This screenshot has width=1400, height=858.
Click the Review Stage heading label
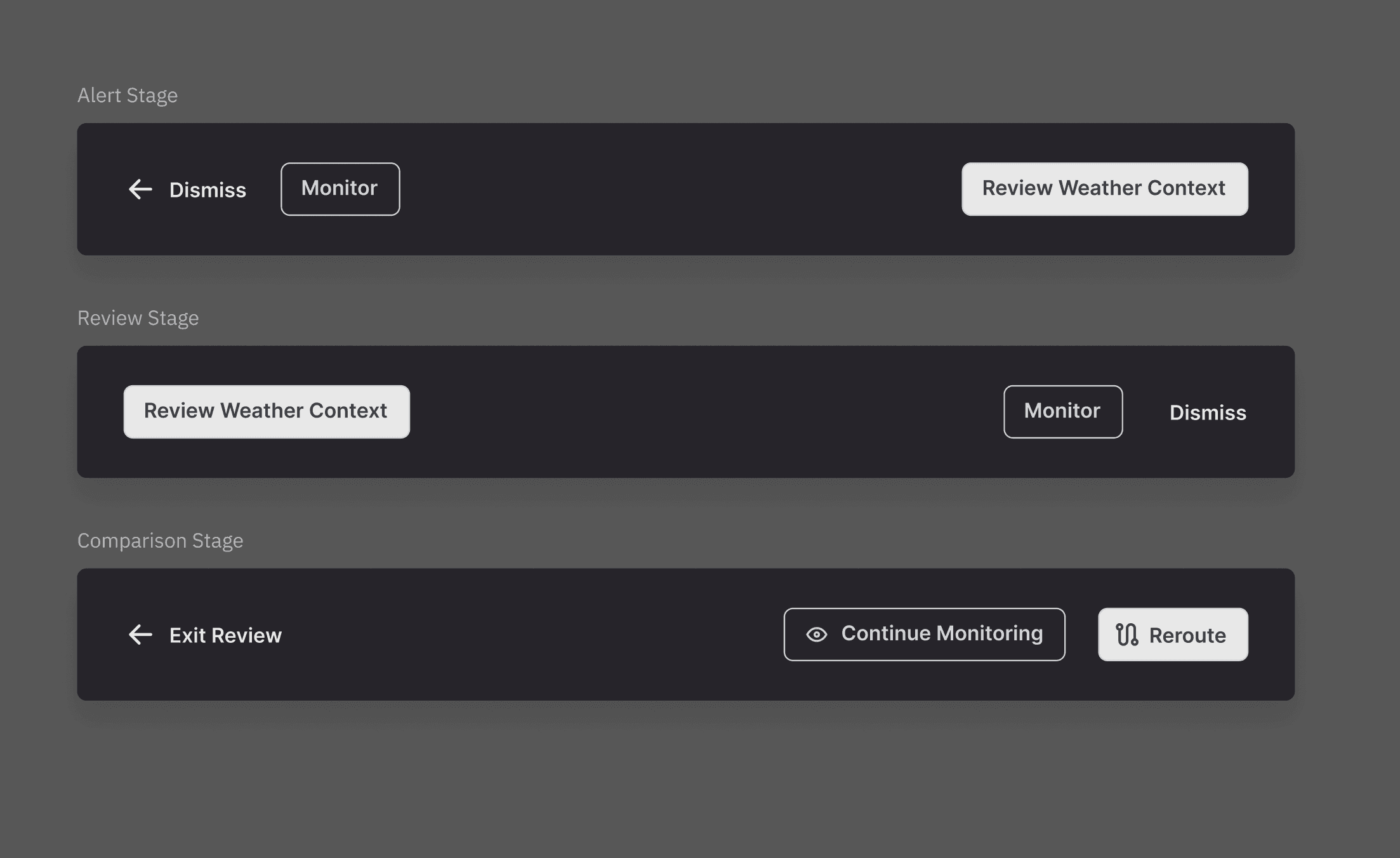pos(138,318)
